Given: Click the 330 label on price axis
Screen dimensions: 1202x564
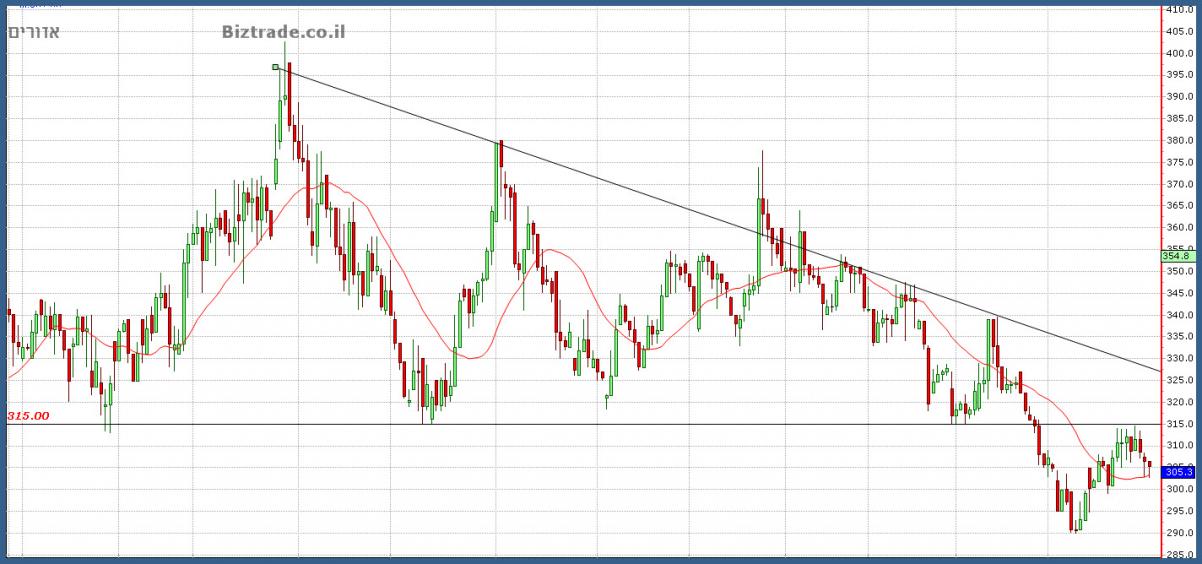Looking at the screenshot, I should (x=1176, y=358).
